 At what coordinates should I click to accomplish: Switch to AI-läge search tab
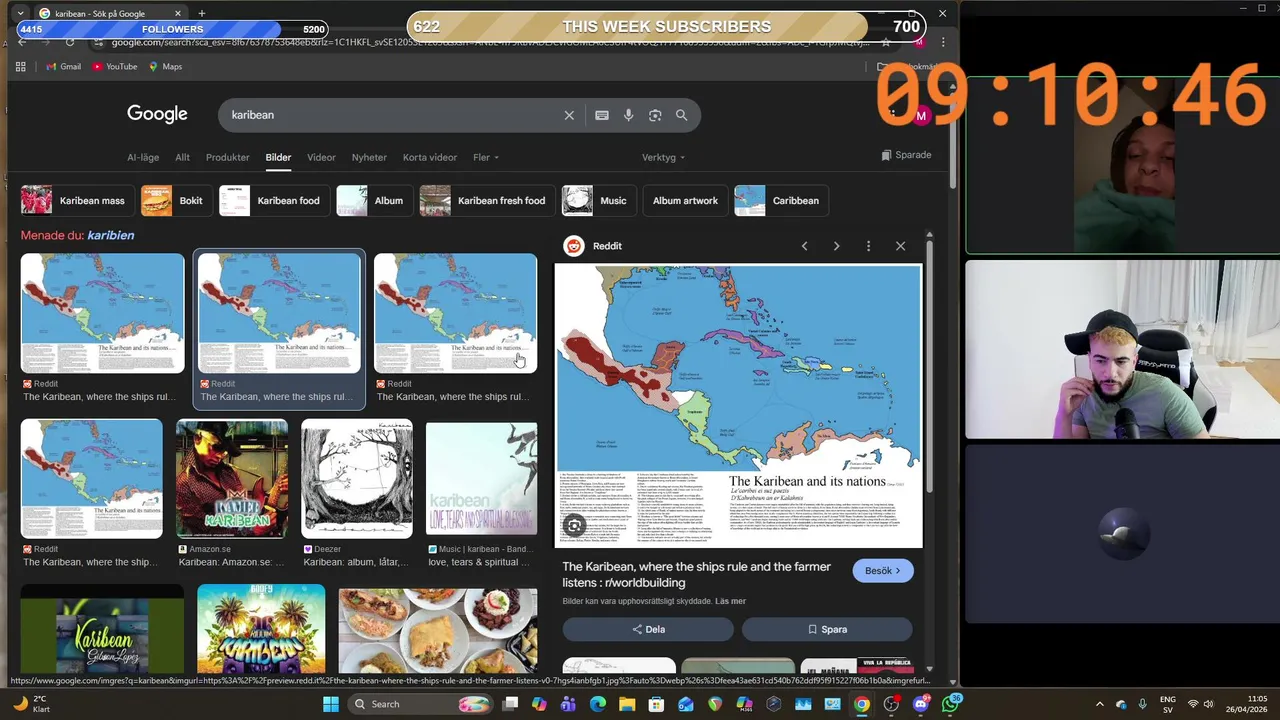pyautogui.click(x=143, y=157)
